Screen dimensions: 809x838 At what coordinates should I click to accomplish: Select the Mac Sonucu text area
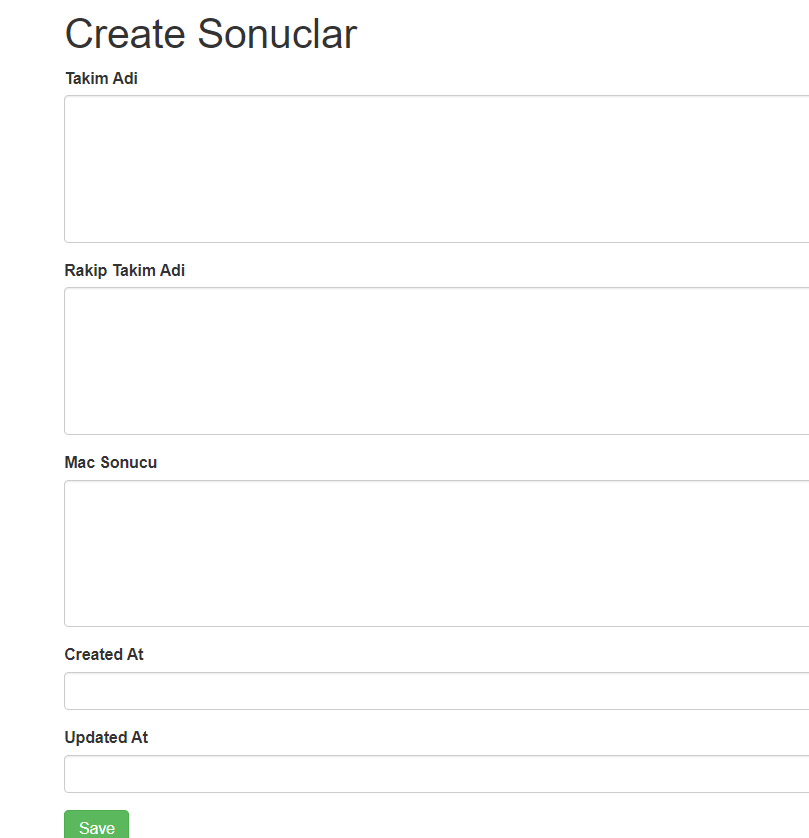436,553
